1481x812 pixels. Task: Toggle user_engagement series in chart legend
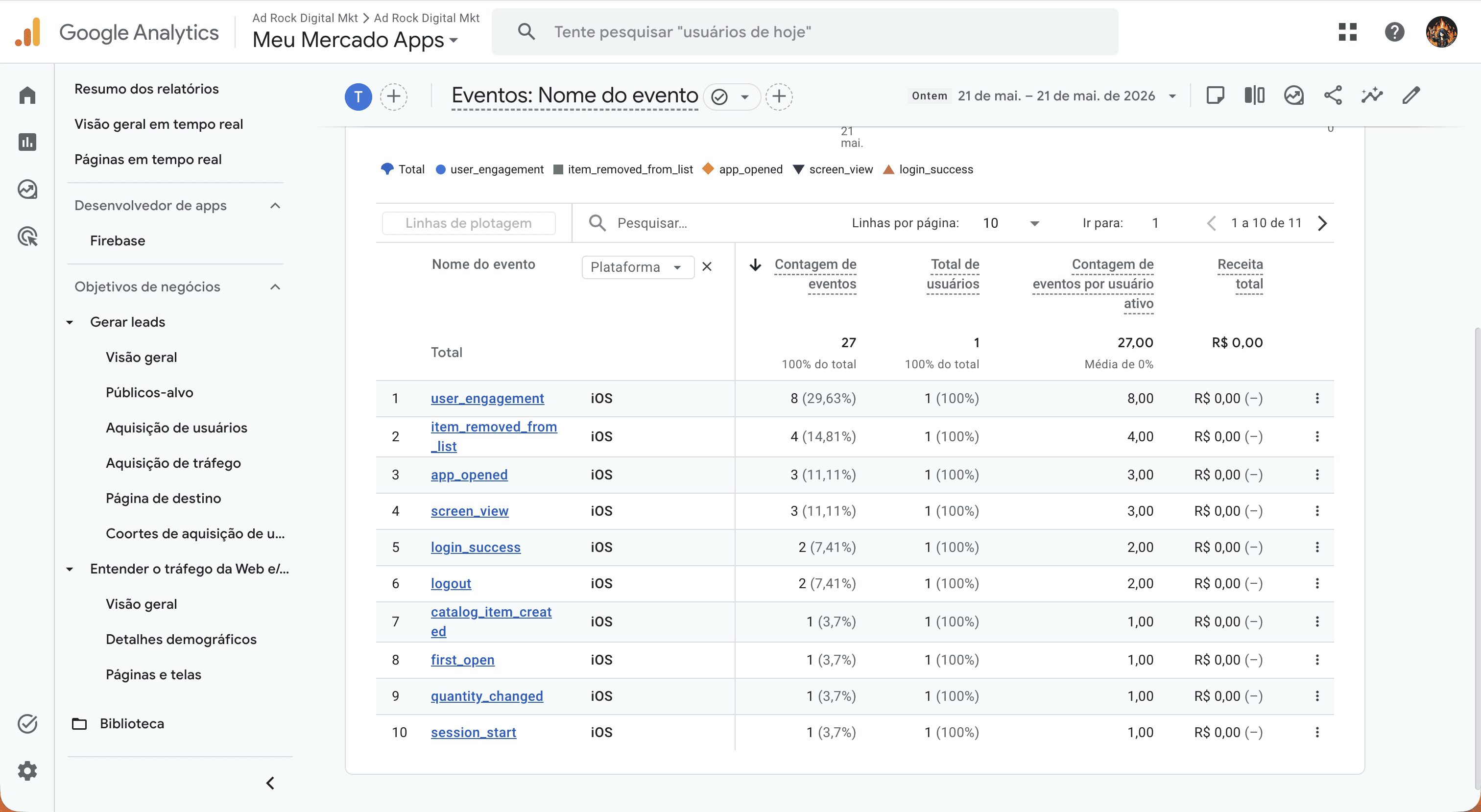tap(489, 169)
